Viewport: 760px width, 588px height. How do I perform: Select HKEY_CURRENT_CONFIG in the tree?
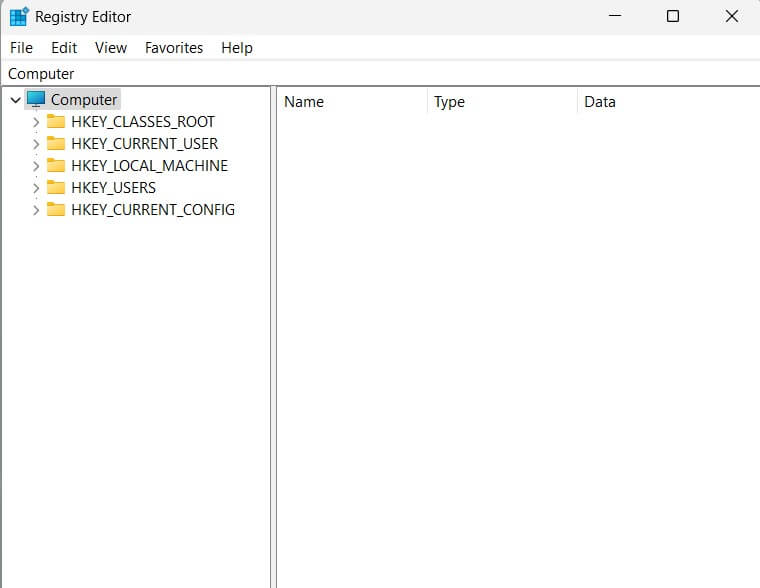click(153, 210)
